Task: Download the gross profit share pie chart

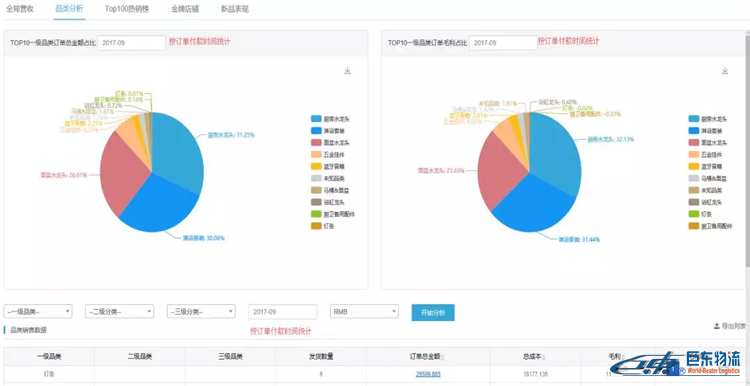Action: pyautogui.click(x=725, y=71)
